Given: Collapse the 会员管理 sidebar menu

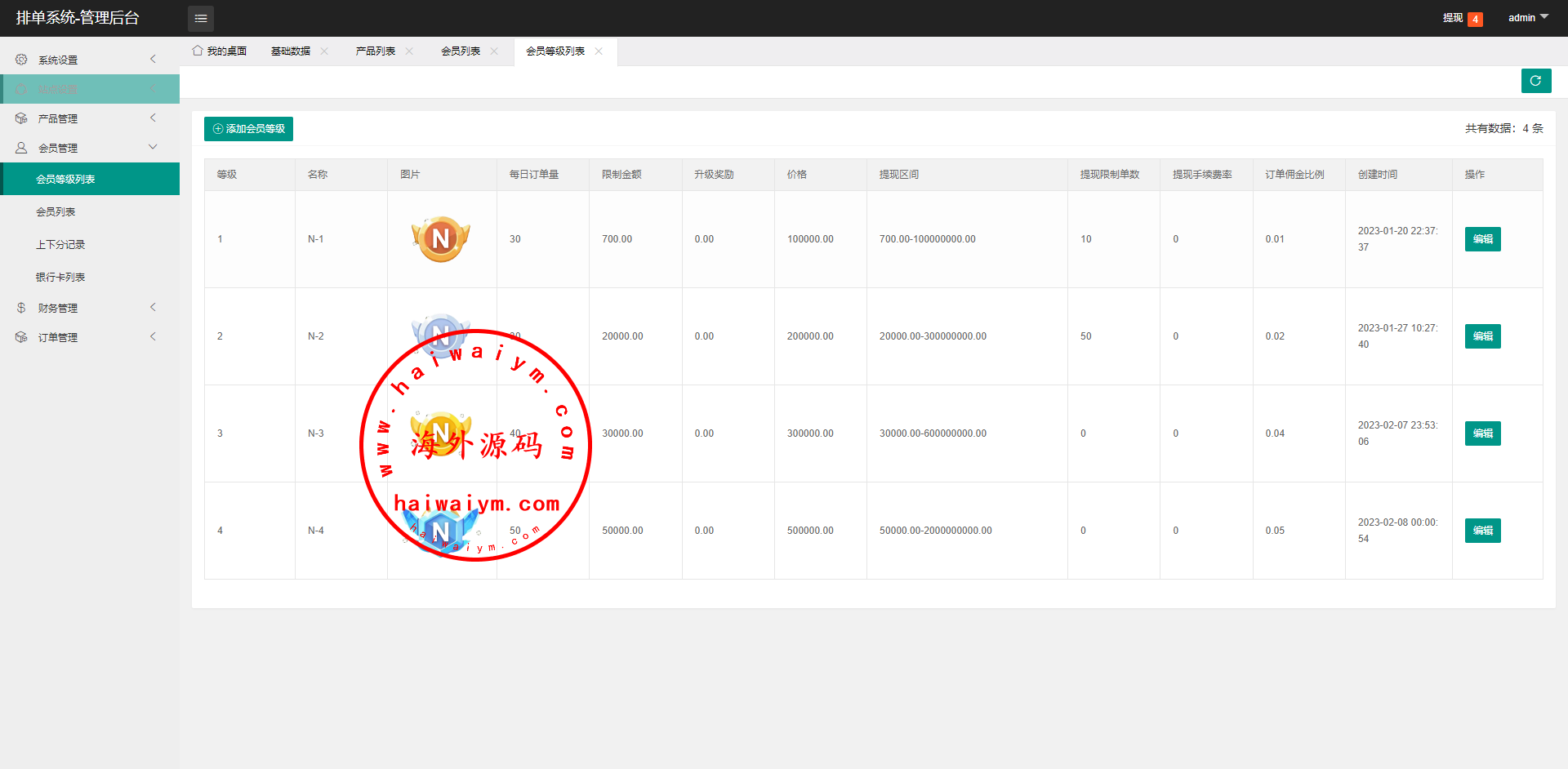Looking at the screenshot, I should coord(90,148).
